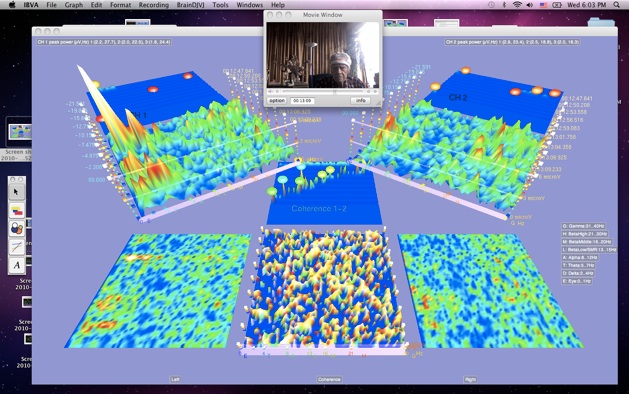This screenshot has height=394, width=629.
Task: Pick the text A tool
Action: [x=16, y=265]
